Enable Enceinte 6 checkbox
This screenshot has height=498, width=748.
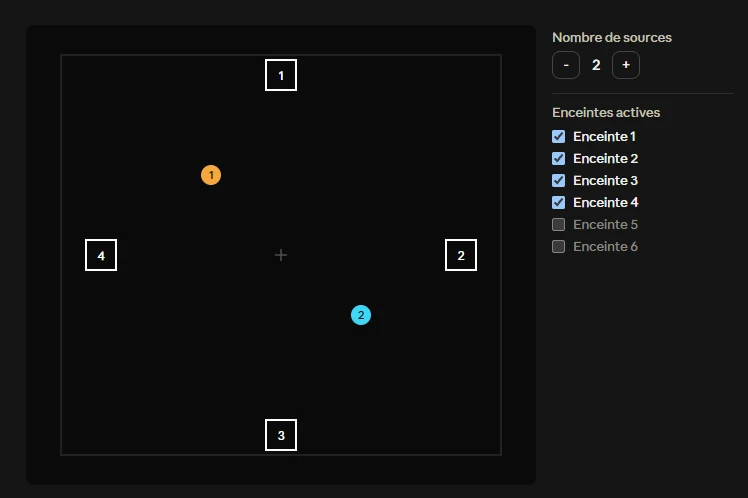pyautogui.click(x=559, y=247)
